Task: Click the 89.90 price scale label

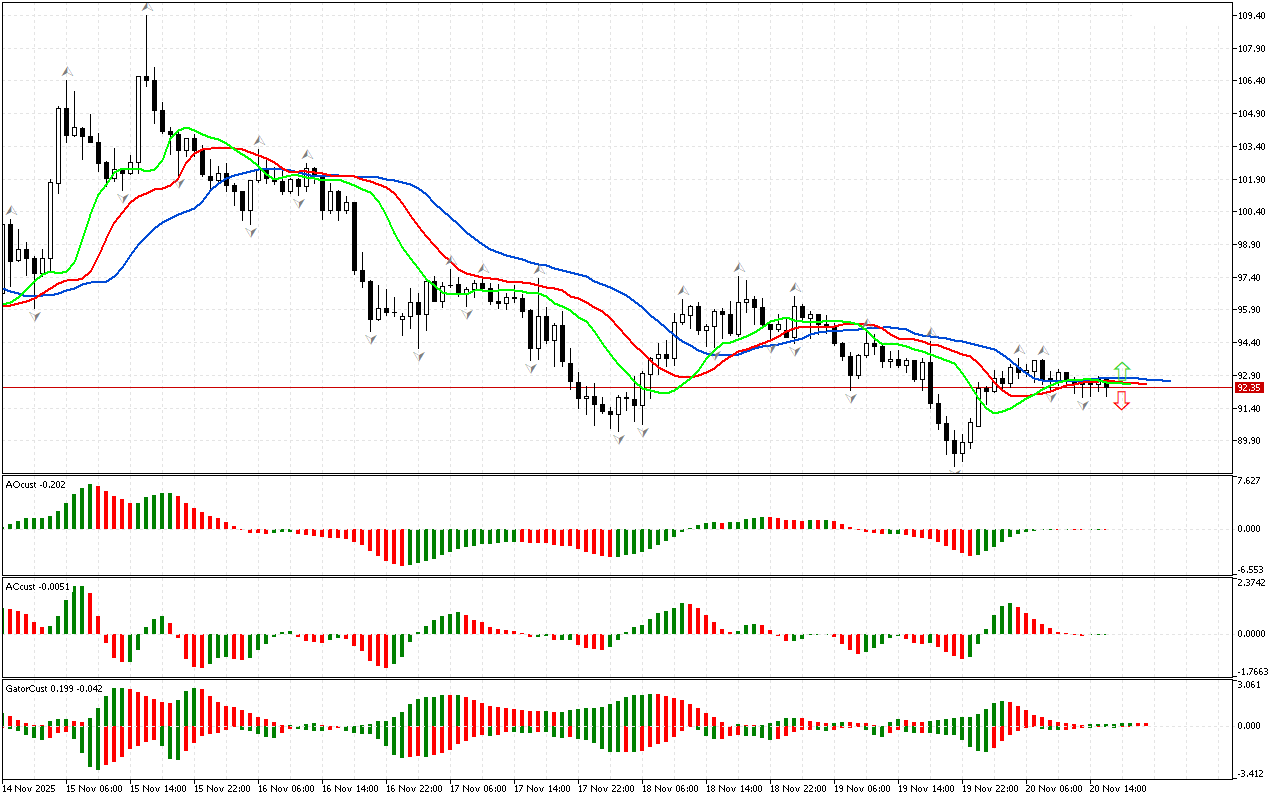Action: click(x=1251, y=441)
